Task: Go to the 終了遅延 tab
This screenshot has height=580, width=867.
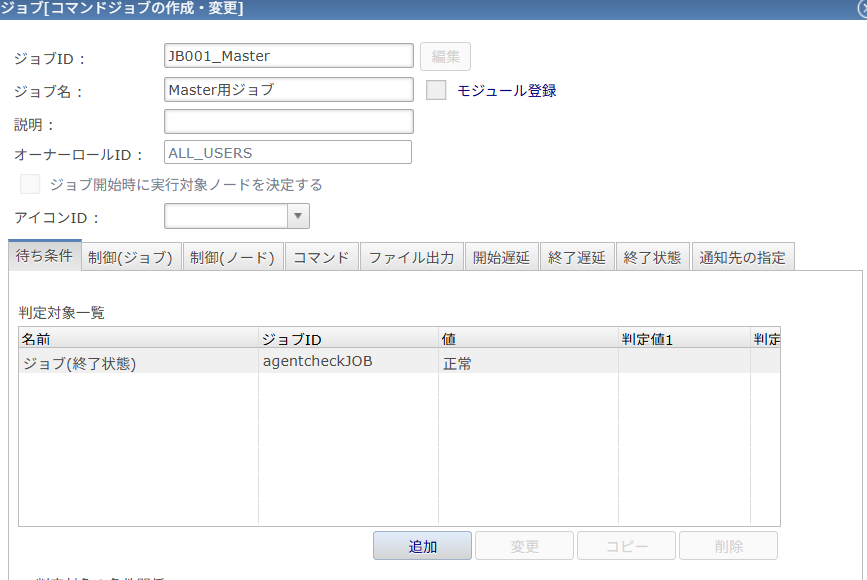Action: (x=577, y=257)
